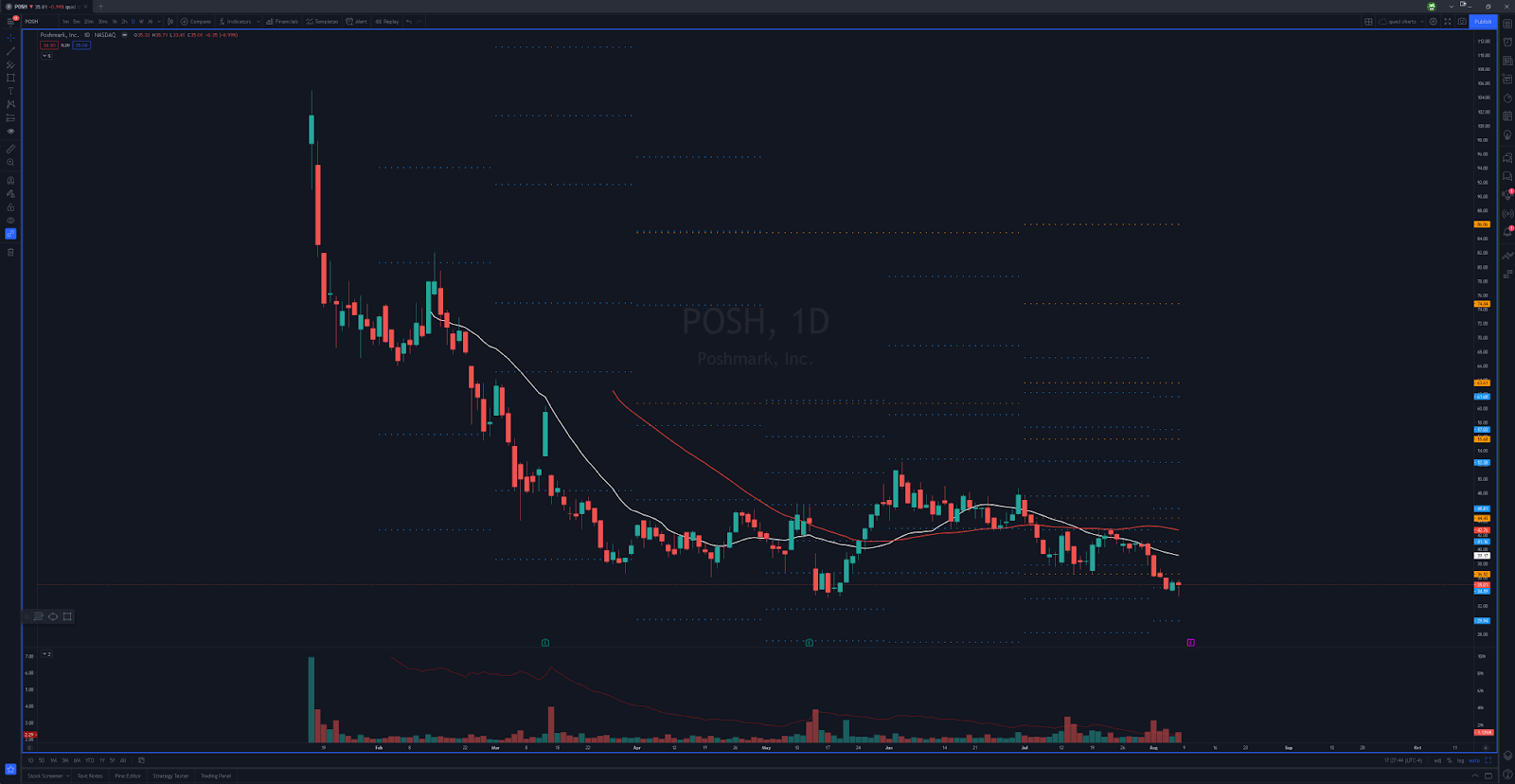Open the browser tab search chevron
1515x784 pixels.
click(x=1451, y=6)
